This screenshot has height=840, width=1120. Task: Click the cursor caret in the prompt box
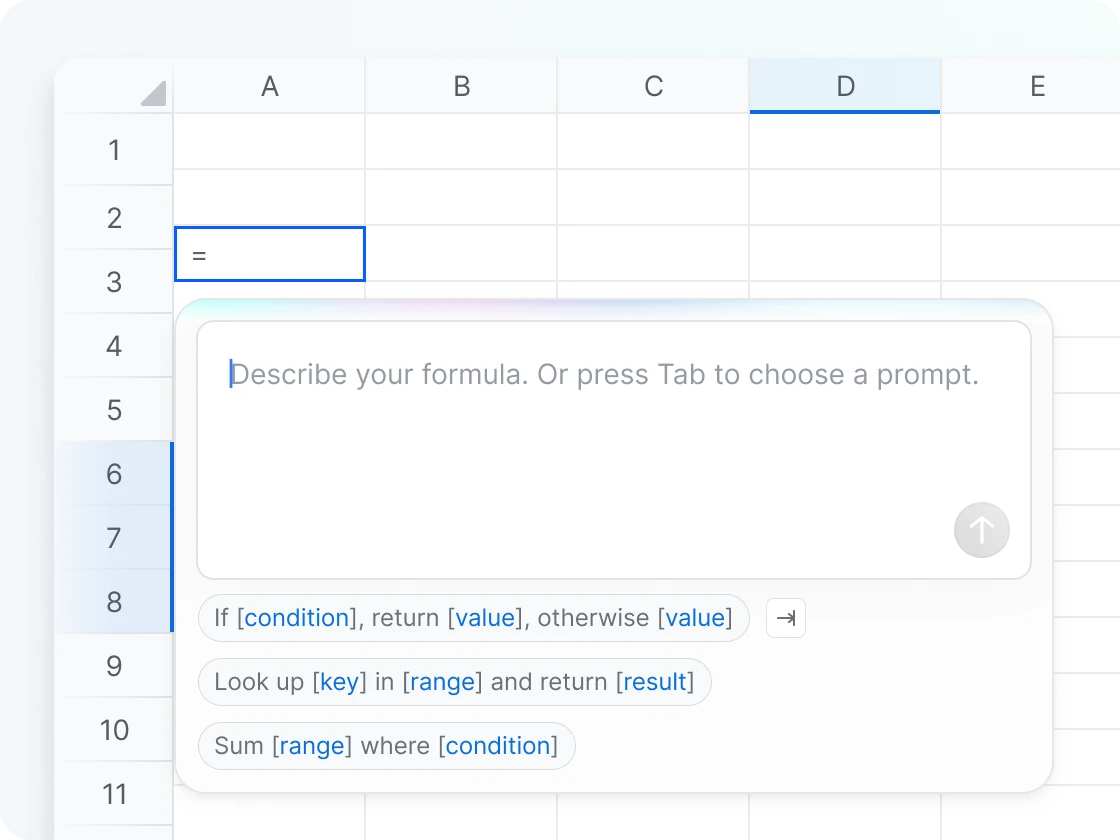click(x=232, y=373)
